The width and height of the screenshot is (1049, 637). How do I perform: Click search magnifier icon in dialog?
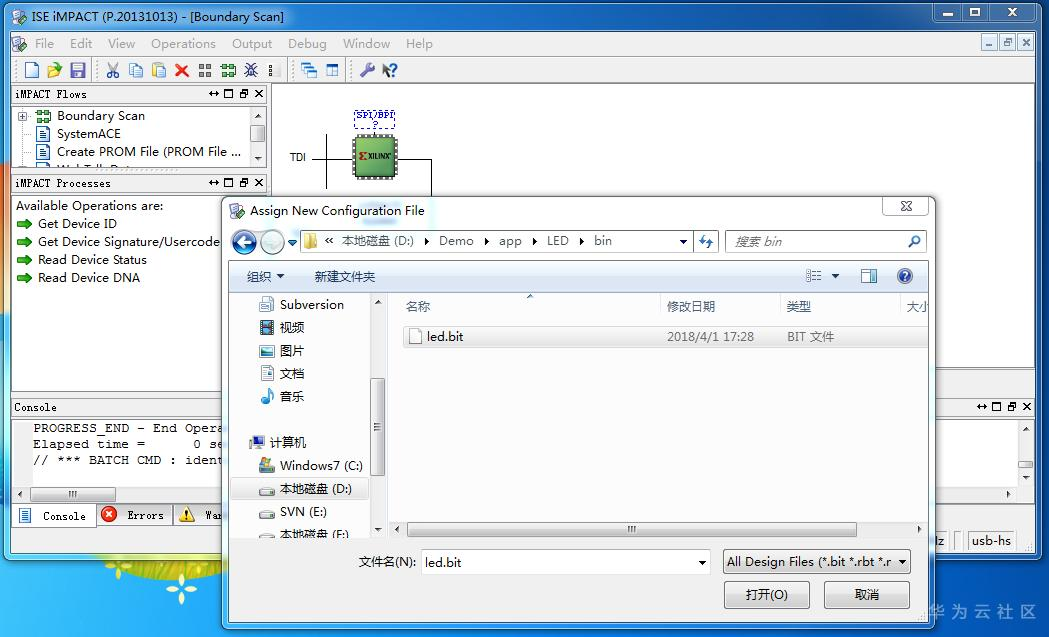[914, 242]
